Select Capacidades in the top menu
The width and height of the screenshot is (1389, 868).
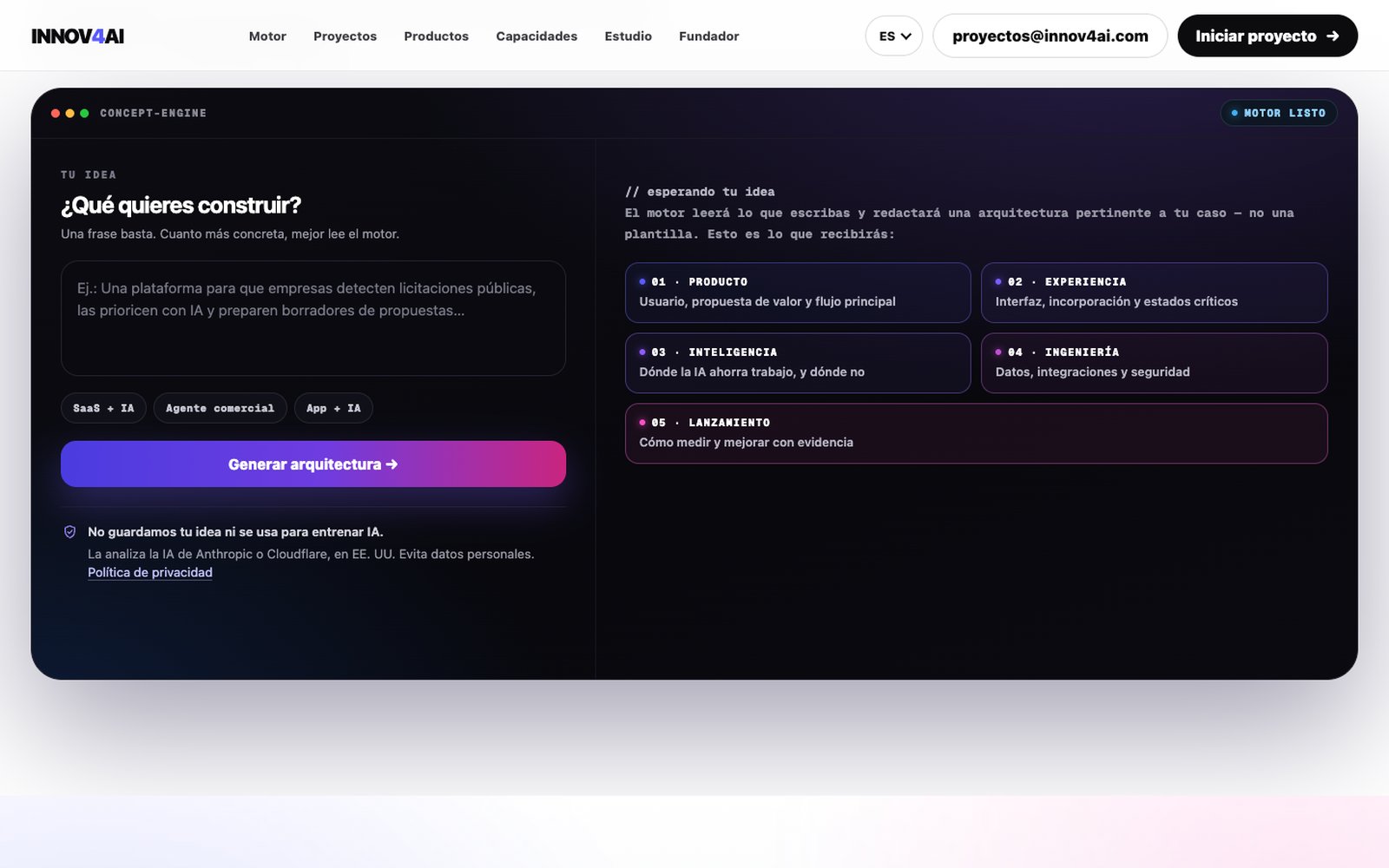[x=537, y=36]
